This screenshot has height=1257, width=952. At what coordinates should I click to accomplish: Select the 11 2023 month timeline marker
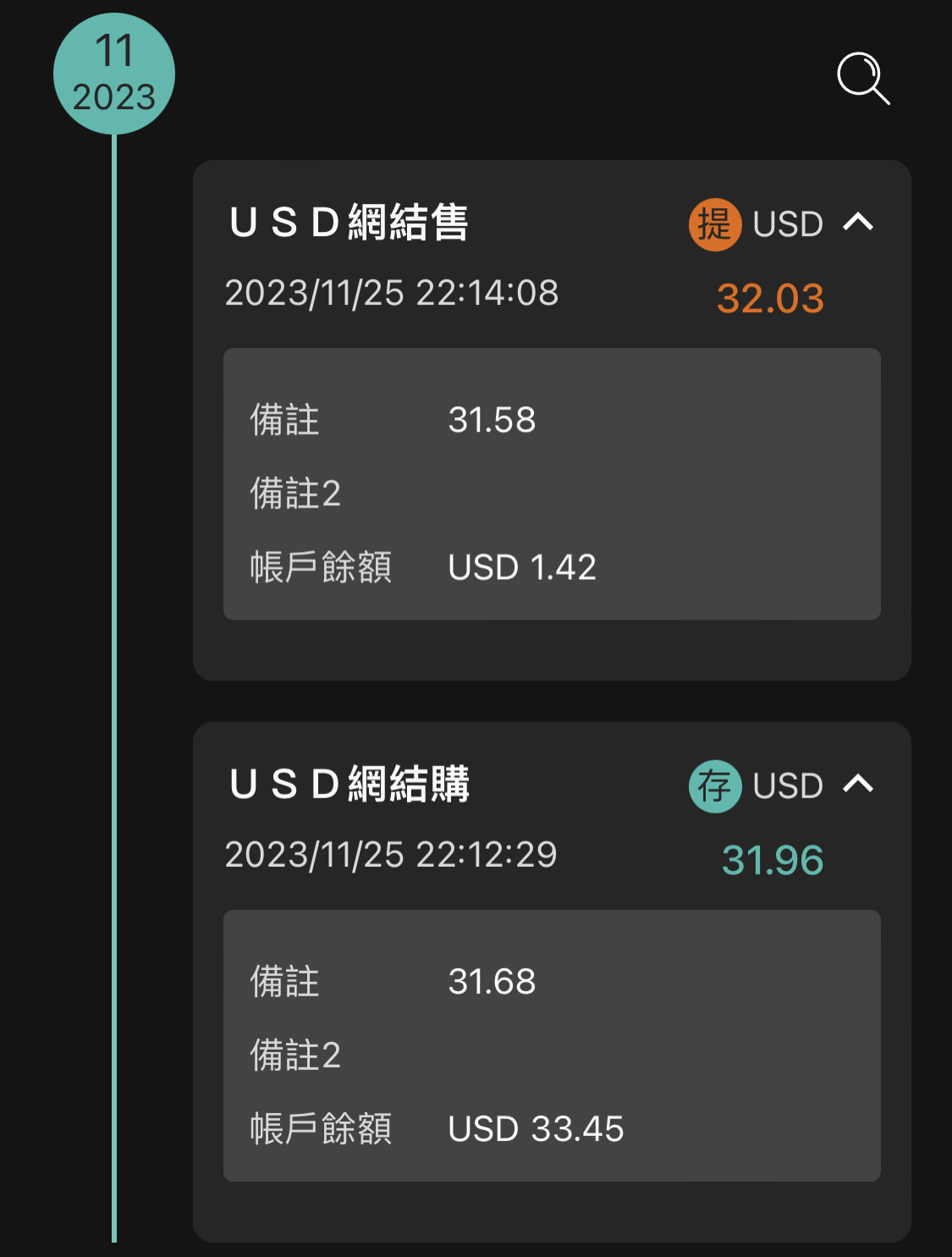pos(114,74)
